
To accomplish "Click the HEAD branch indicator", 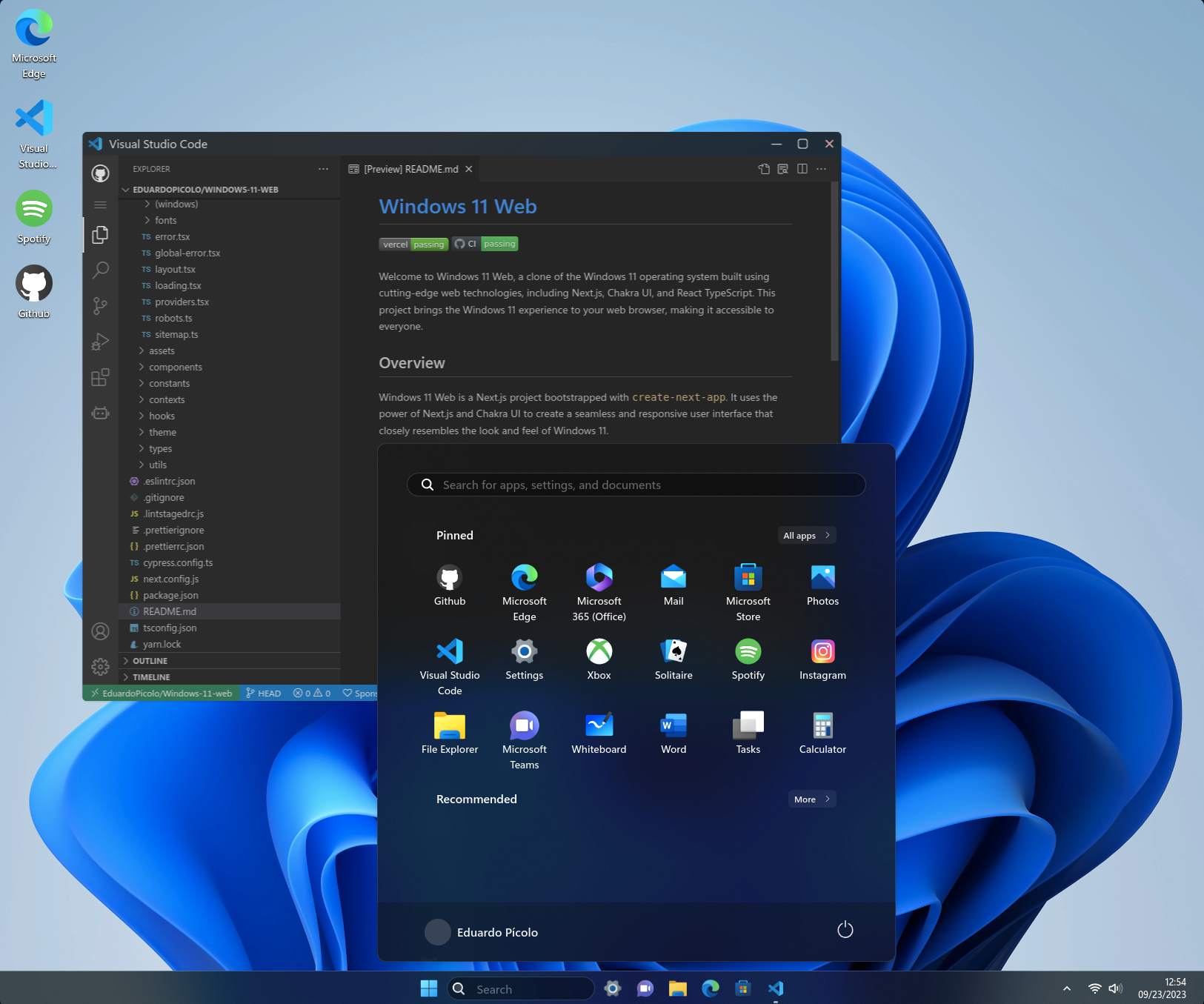I will (x=263, y=693).
